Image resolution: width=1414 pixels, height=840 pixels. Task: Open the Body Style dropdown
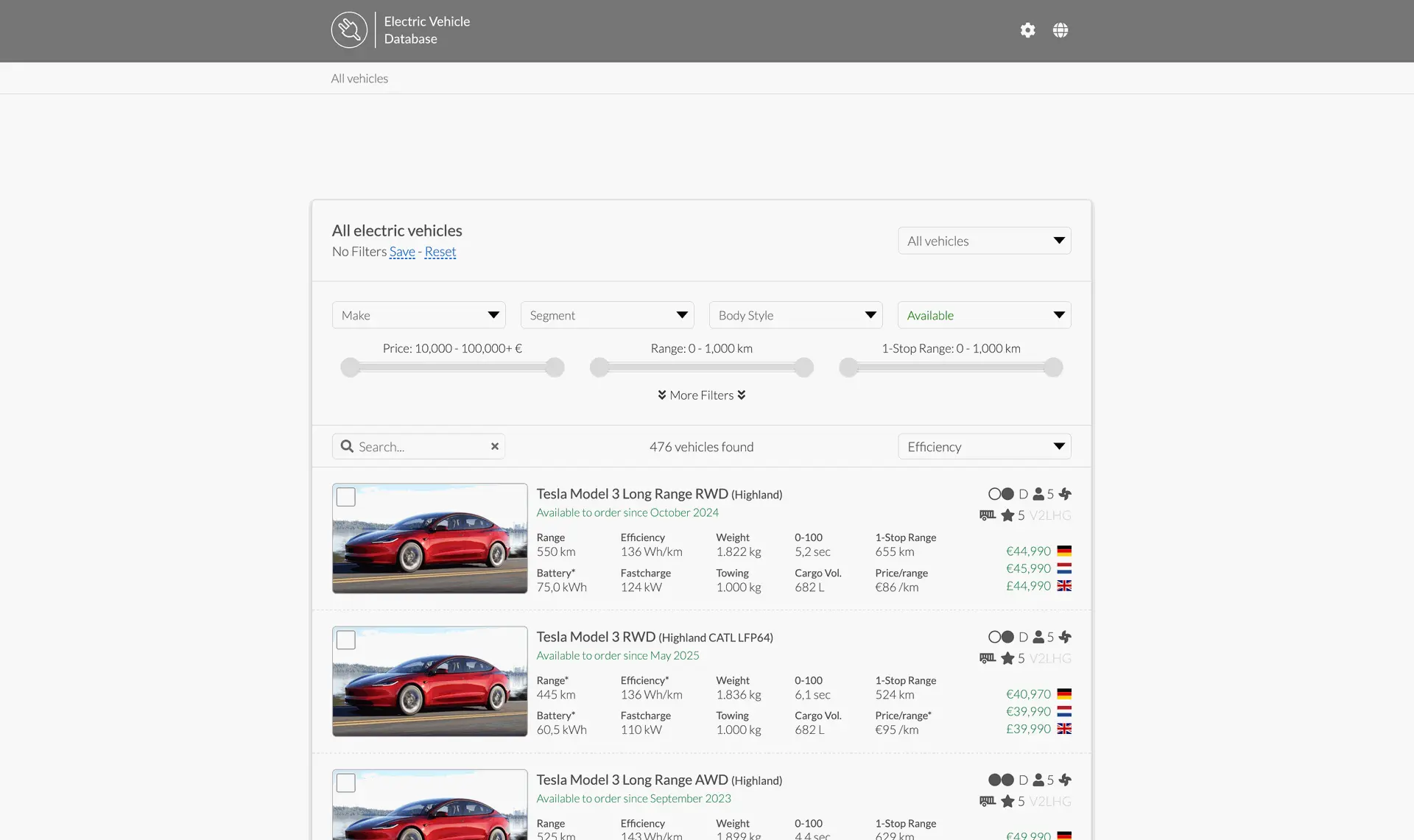[x=795, y=315]
